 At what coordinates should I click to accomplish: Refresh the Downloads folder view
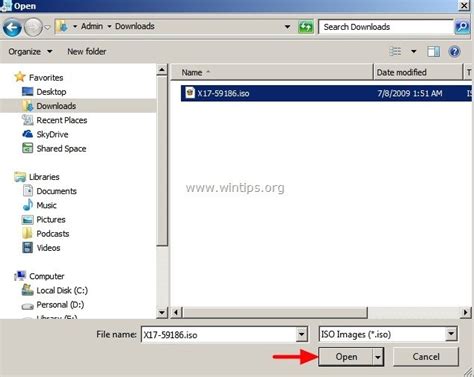(x=306, y=27)
